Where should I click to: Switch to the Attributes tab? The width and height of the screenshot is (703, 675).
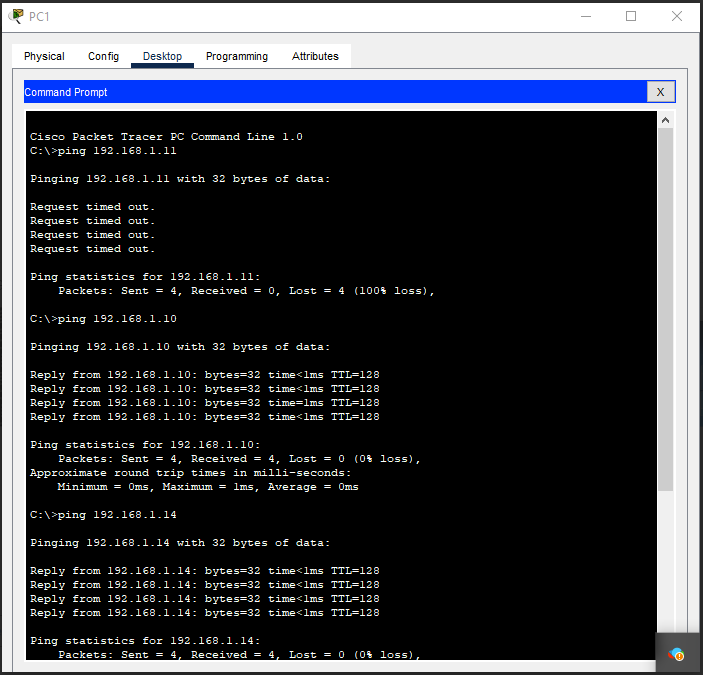coord(315,56)
